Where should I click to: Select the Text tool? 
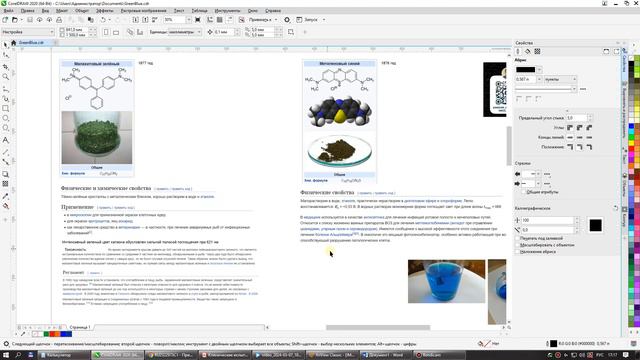(5, 140)
